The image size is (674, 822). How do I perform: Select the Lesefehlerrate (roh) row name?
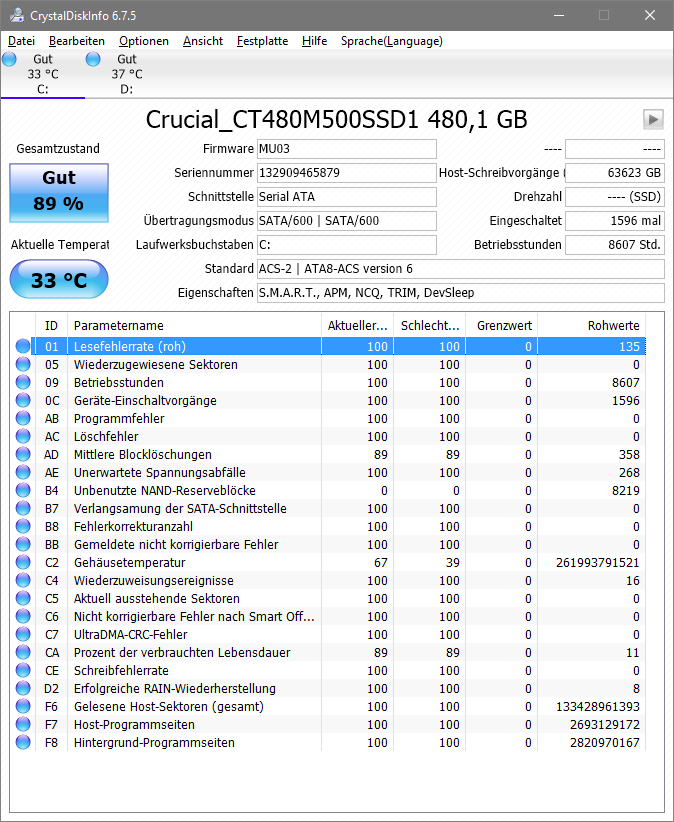129,347
